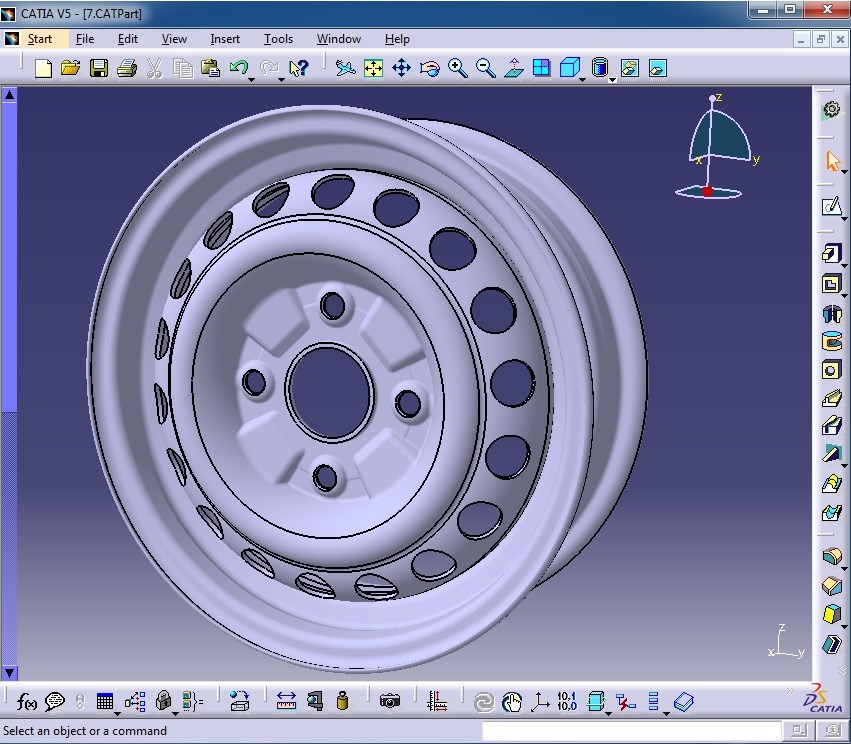Open the Sketcher tool
The height and width of the screenshot is (744, 851).
pos(832,207)
